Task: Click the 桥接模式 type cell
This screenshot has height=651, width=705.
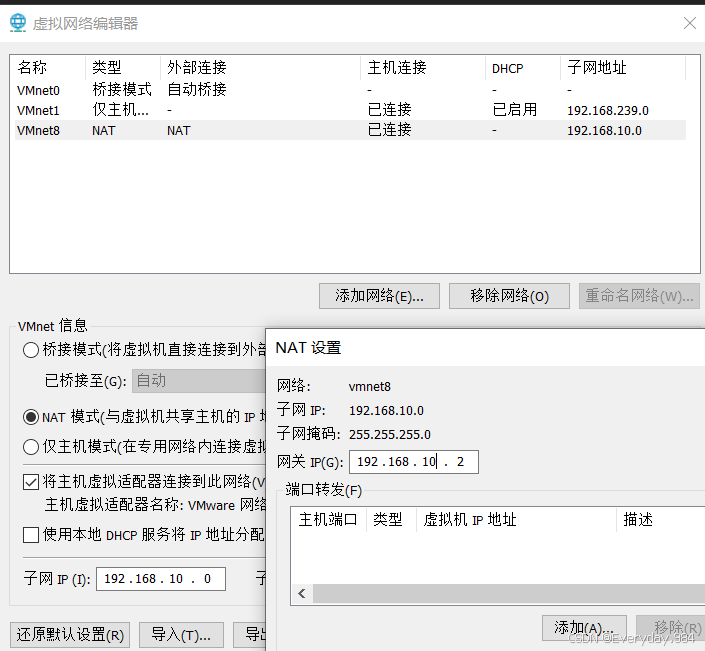Action: coord(122,89)
